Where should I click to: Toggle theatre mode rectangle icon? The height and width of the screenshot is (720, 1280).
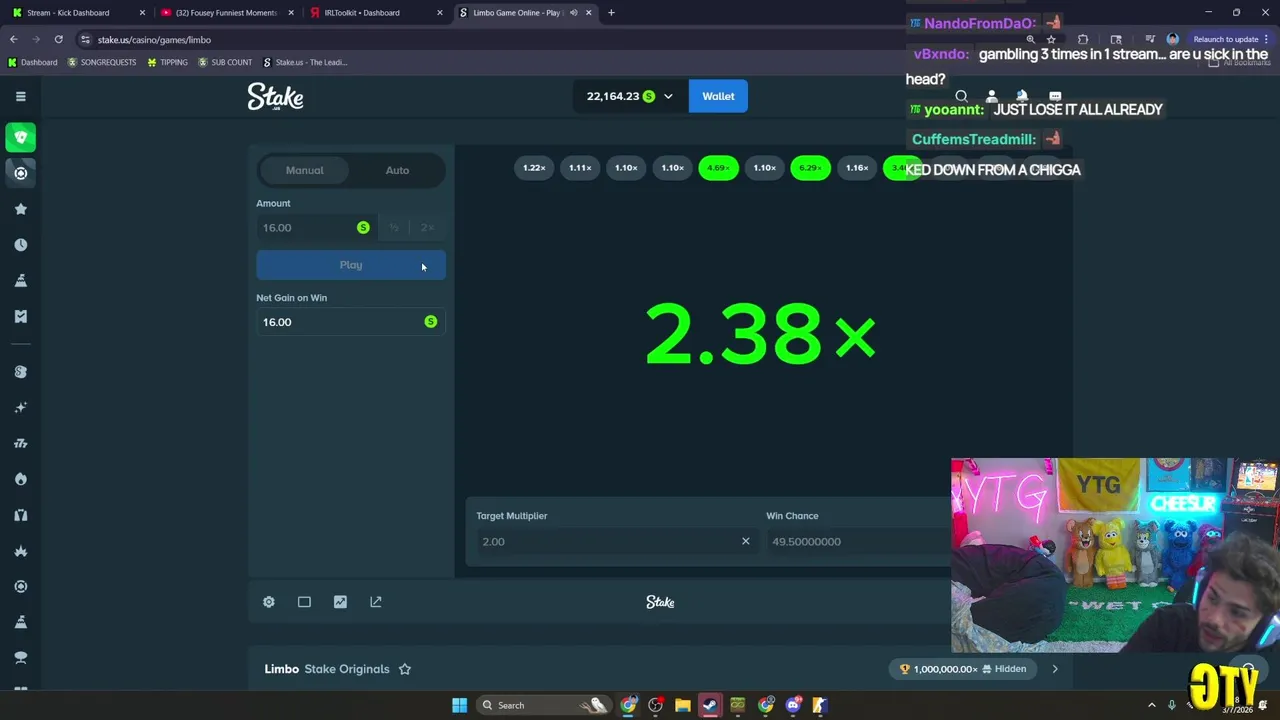coord(304,602)
